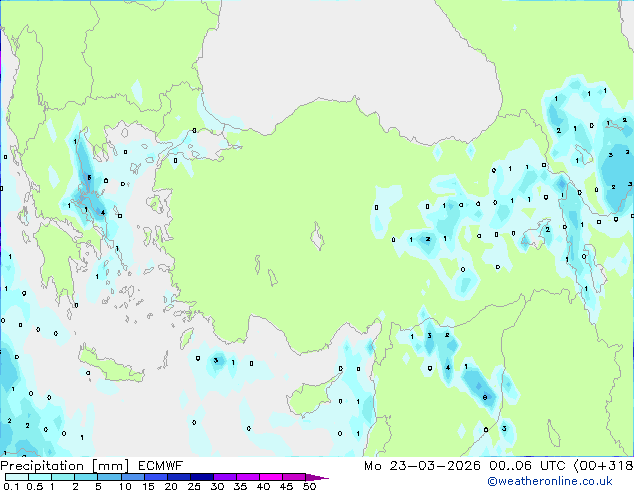The width and height of the screenshot is (634, 490).
Task: Click the precipitation value '8' on the map
Action: pos(485,397)
